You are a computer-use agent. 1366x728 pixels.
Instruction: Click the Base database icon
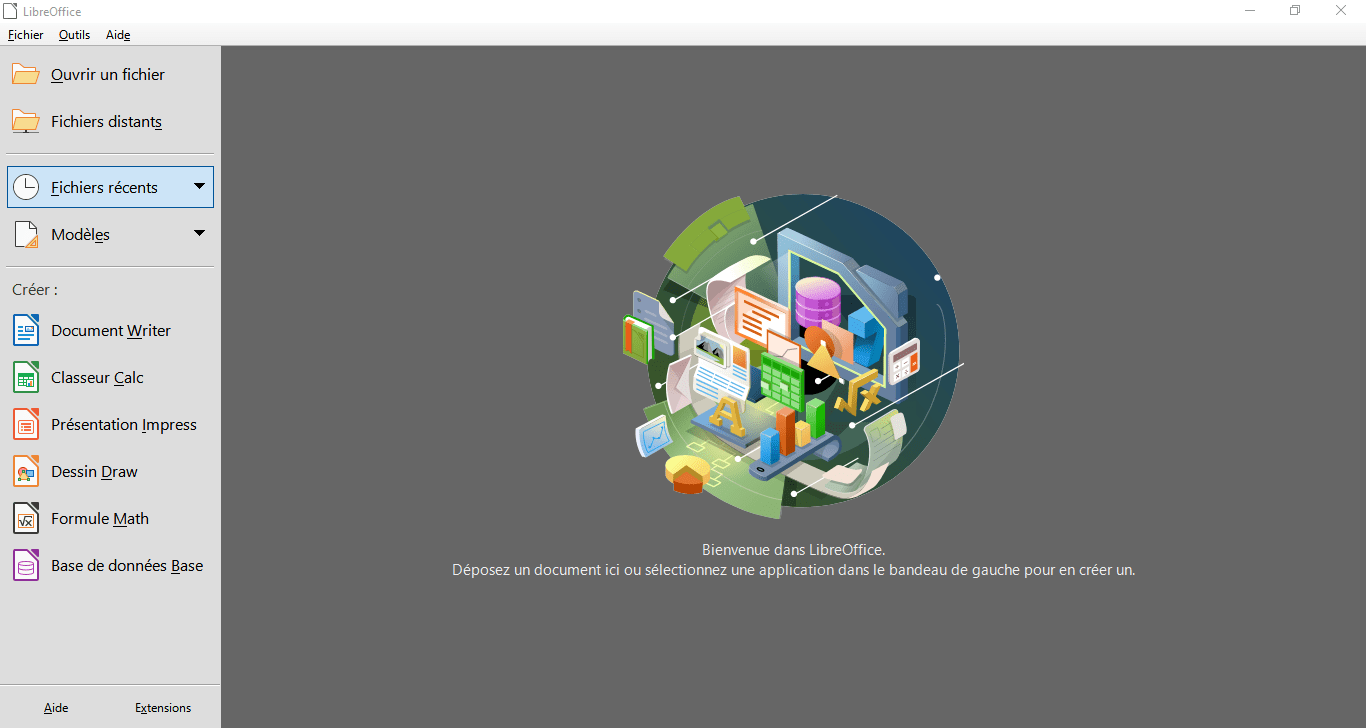point(26,565)
